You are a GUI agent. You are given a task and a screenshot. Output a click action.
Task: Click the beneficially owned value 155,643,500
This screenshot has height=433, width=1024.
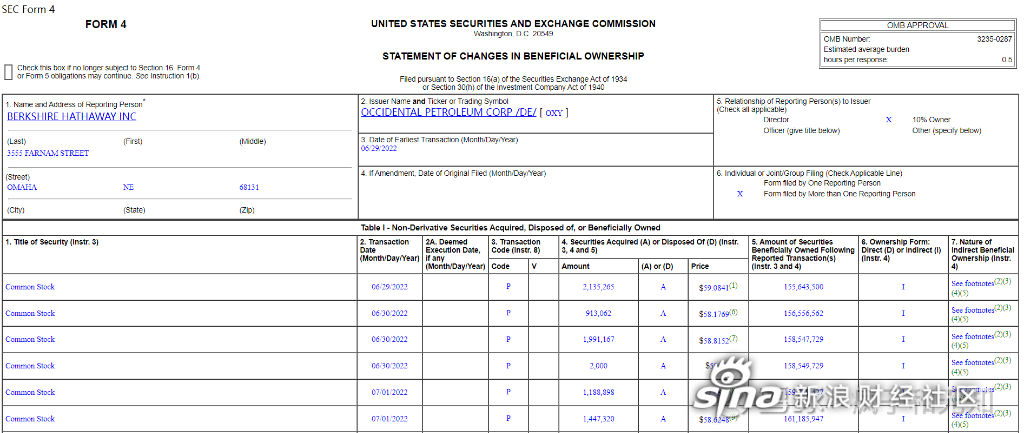tap(805, 287)
